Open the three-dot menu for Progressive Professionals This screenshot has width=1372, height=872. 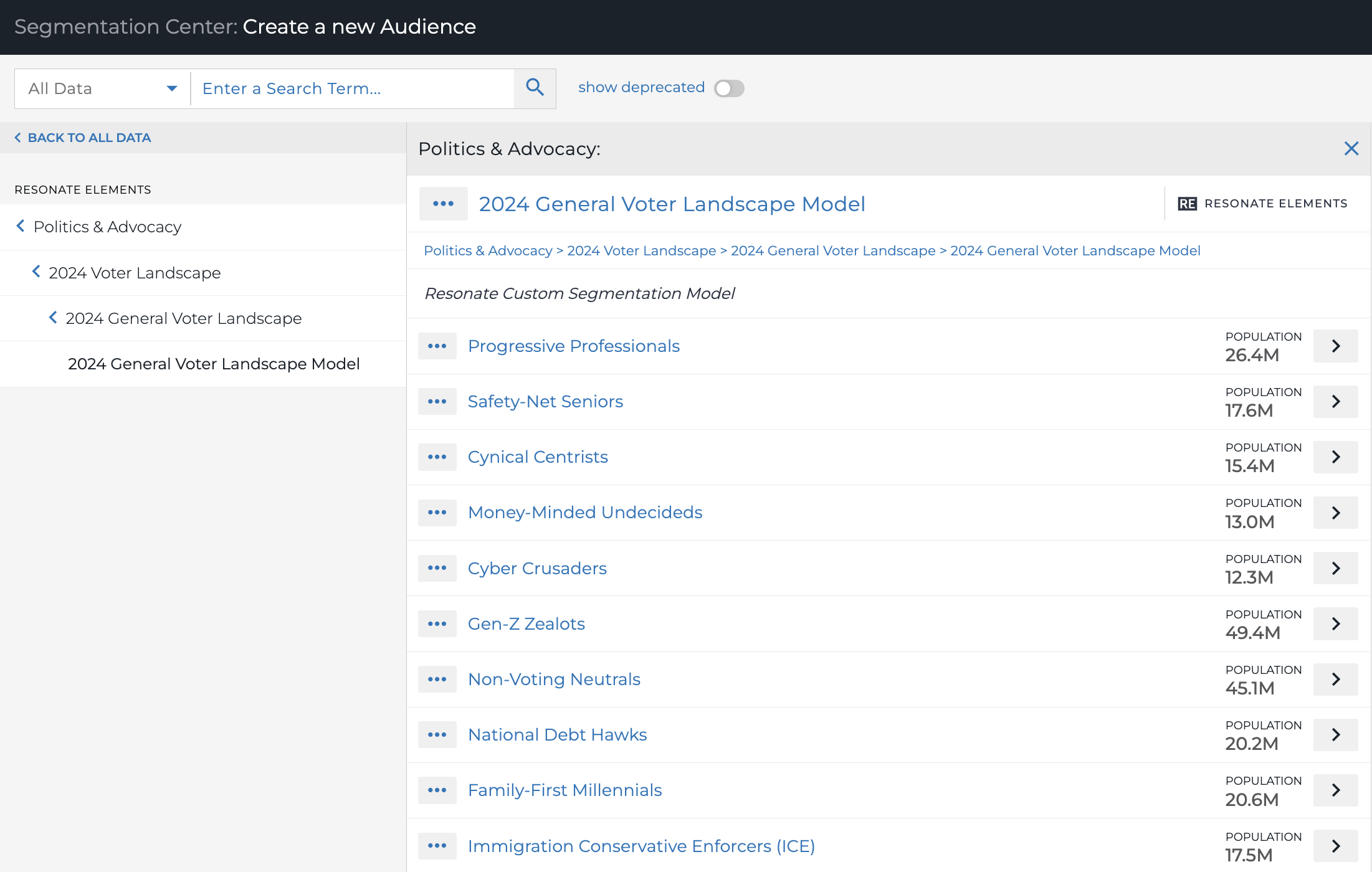[x=437, y=346]
